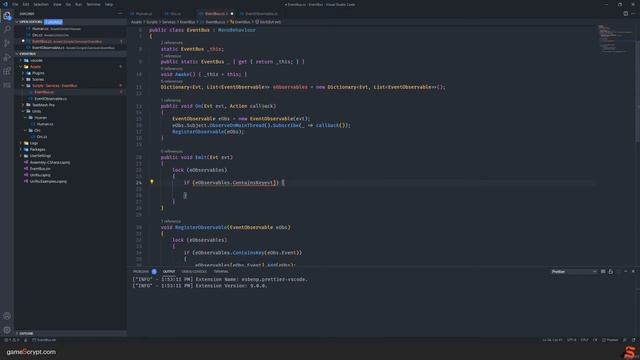Screen dimensions: 640x360
Task: Switch to the Terminal panel tab
Action: pyautogui.click(x=221, y=271)
